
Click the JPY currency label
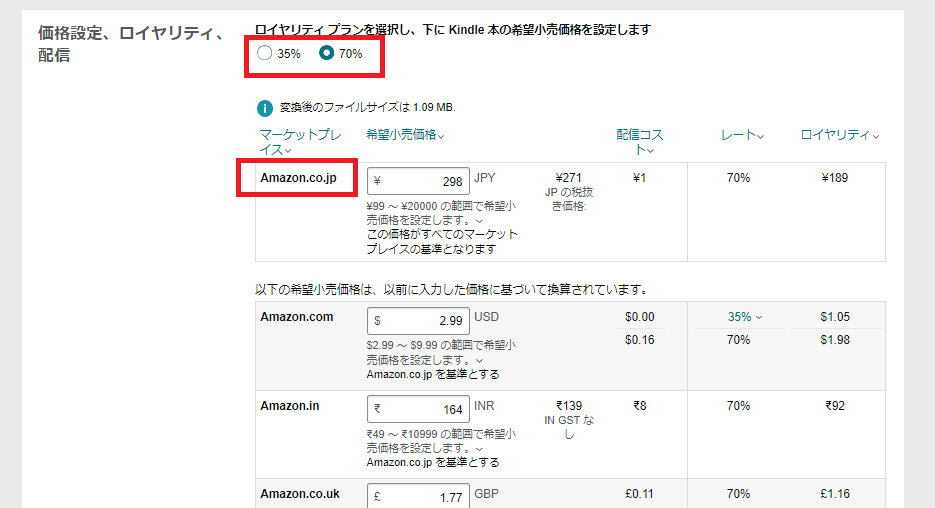[x=485, y=178]
